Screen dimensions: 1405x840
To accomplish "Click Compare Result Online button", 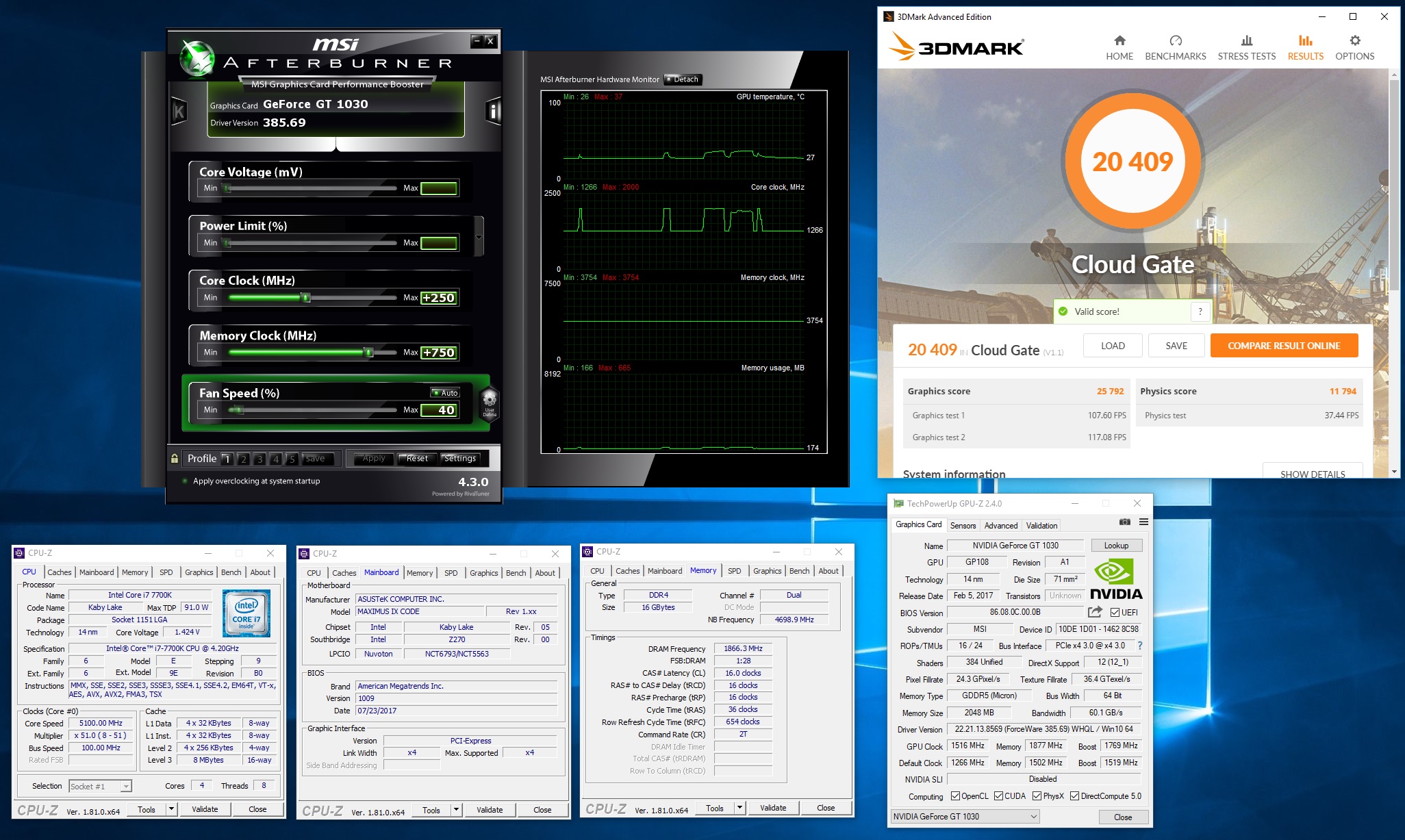I will (1284, 346).
